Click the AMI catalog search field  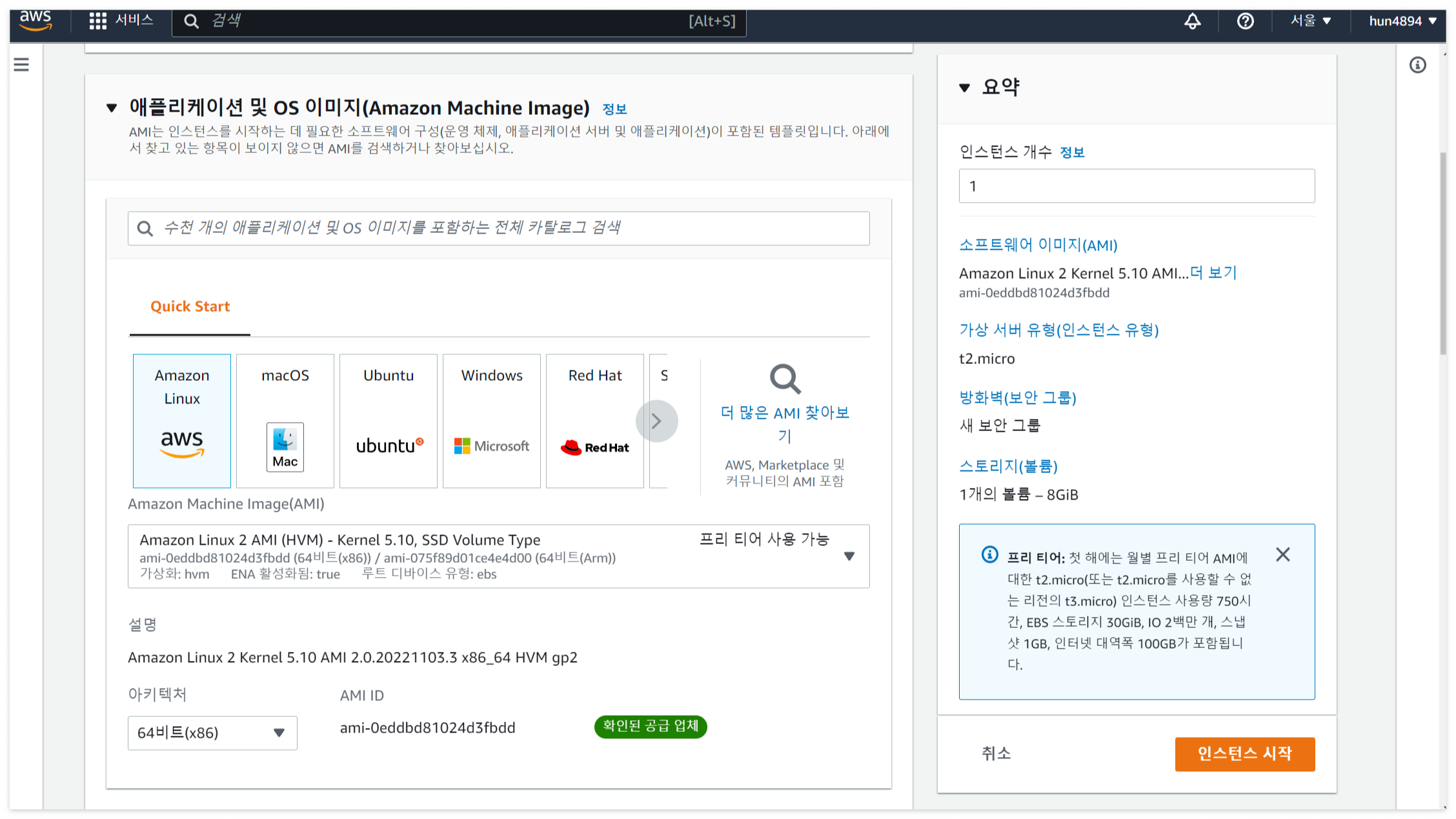point(498,228)
